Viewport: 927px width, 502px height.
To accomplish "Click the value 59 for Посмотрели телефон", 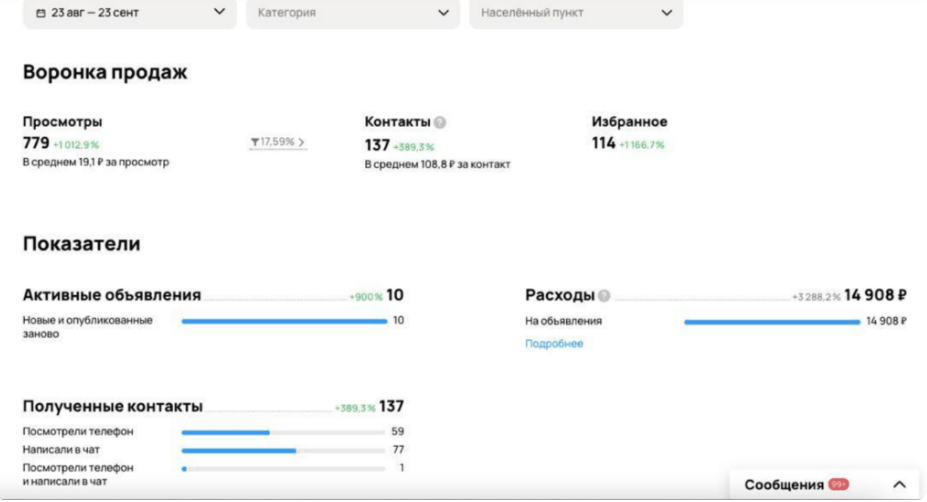I will (398, 432).
